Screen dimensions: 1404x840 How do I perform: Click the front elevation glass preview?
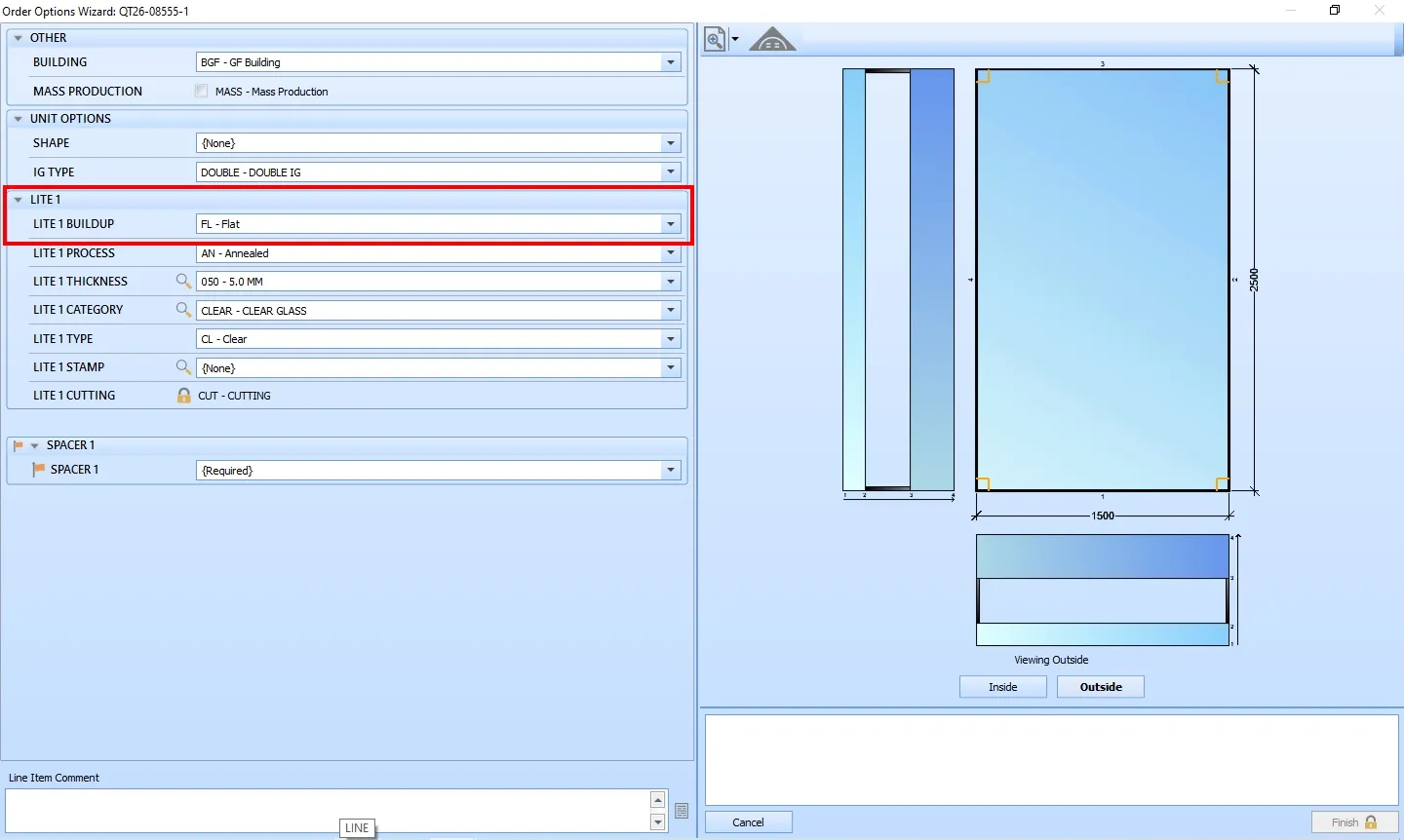tap(1103, 280)
